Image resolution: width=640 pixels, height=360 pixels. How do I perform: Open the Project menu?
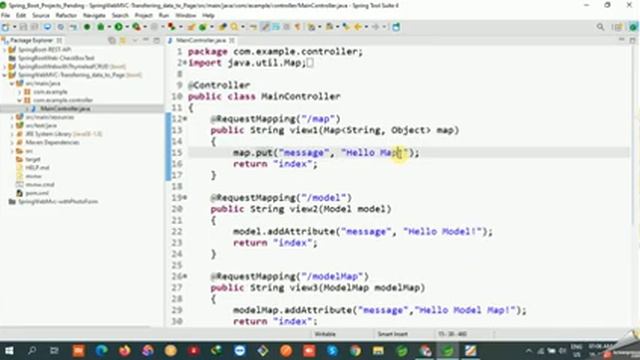coord(144,16)
